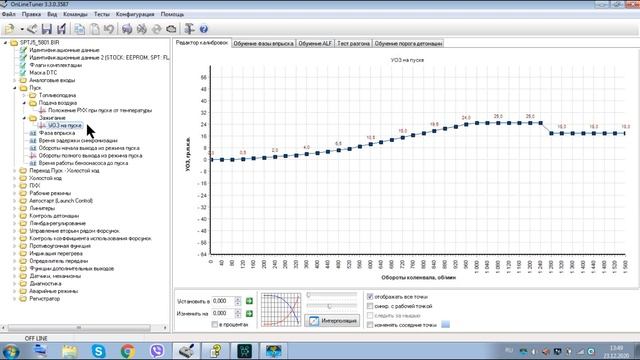Collapse the Пуск folder
The height and width of the screenshot is (360, 640).
15,88
